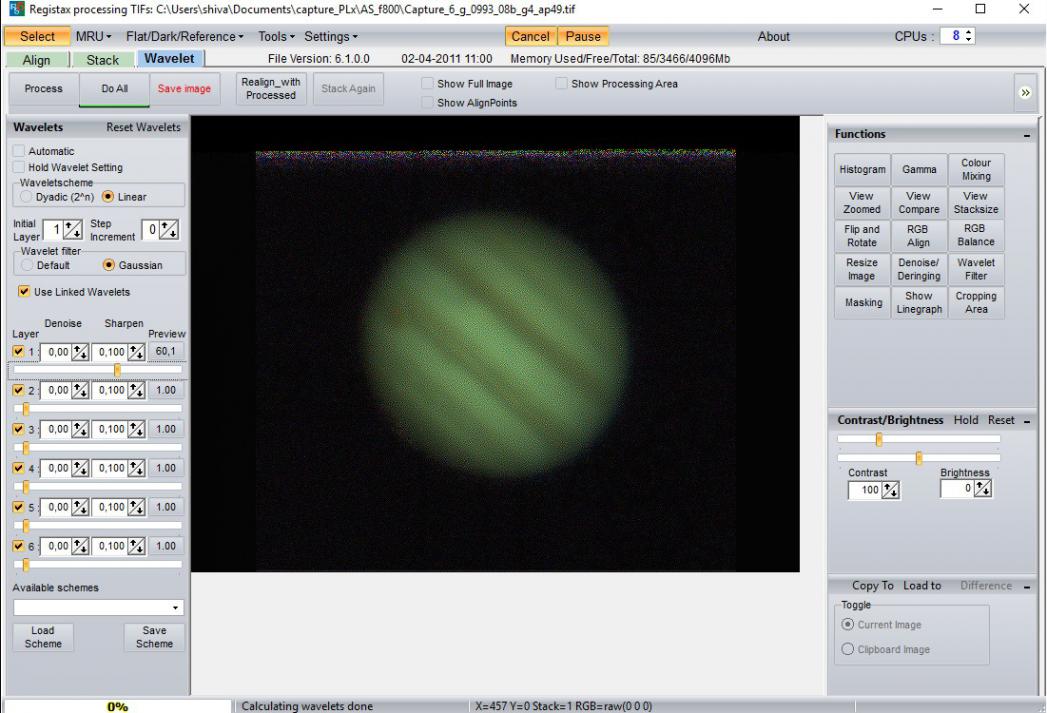Uncheck wavelet layer 6 checkbox
Viewport: 1047px width, 713px height.
tap(19, 545)
